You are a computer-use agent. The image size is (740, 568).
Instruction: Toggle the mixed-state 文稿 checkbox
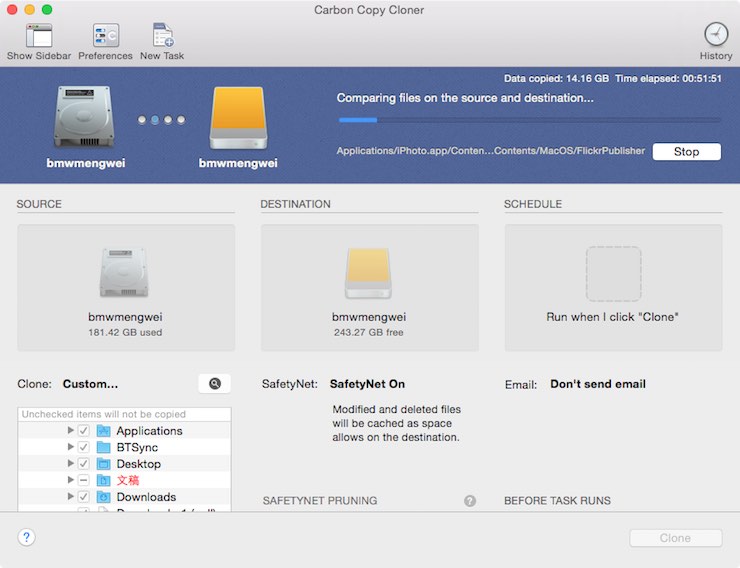point(84,480)
